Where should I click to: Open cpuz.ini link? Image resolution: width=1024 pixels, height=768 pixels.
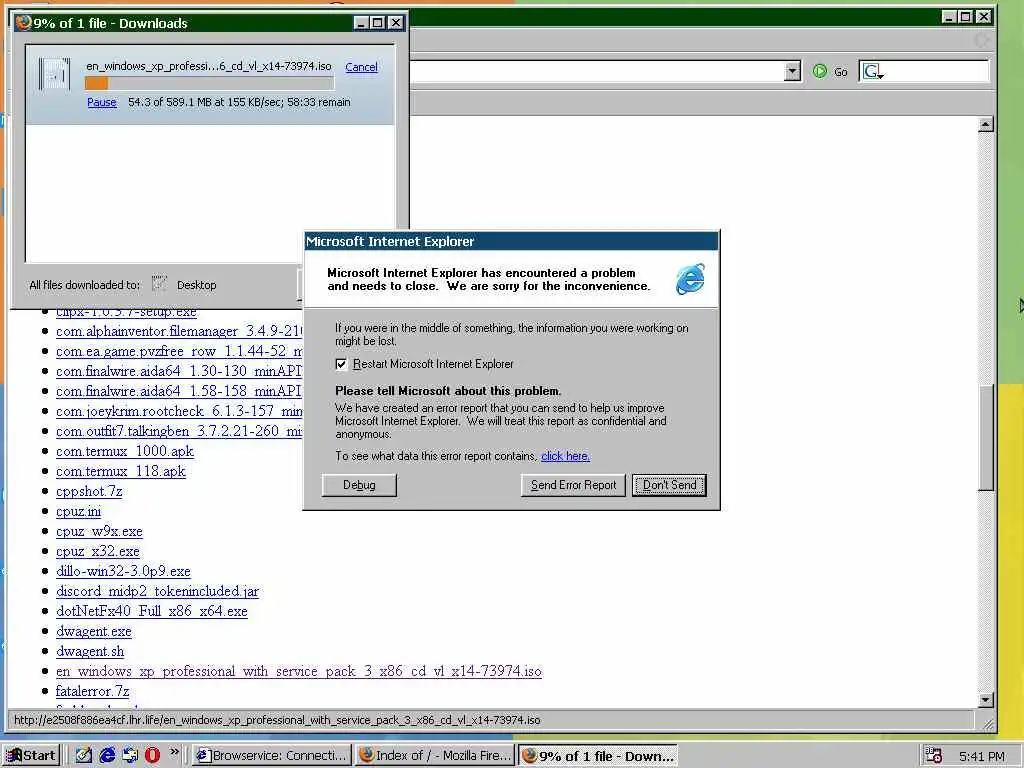click(78, 511)
